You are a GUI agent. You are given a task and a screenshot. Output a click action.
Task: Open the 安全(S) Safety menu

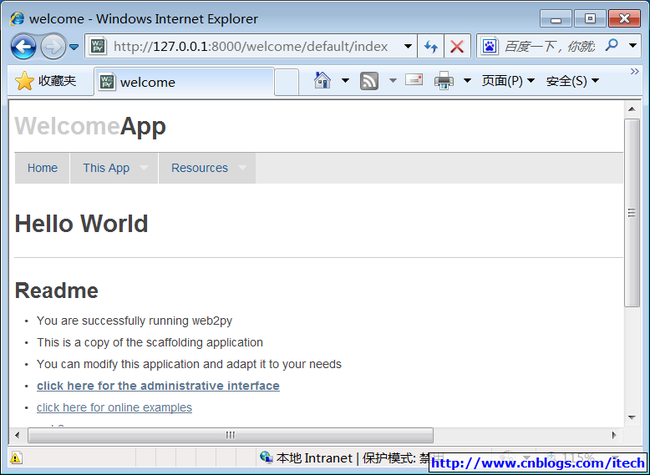pyautogui.click(x=572, y=81)
